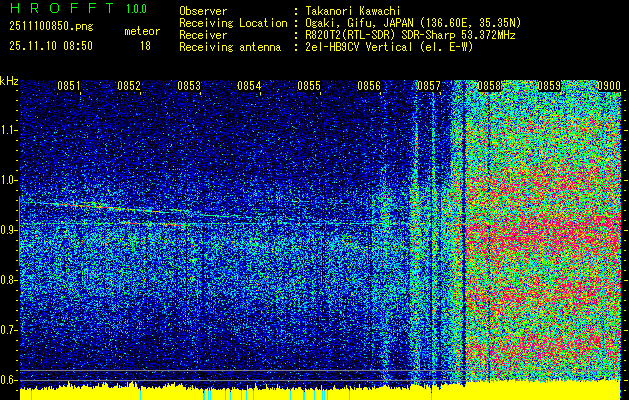Viewport: 629px width, 400px height.
Task: Click the 0857 time marker
Action: point(429,86)
